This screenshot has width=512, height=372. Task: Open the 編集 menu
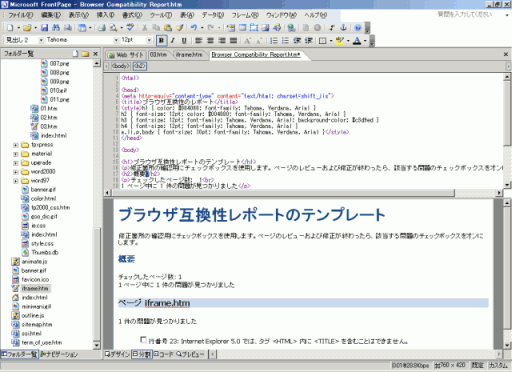(x=51, y=15)
